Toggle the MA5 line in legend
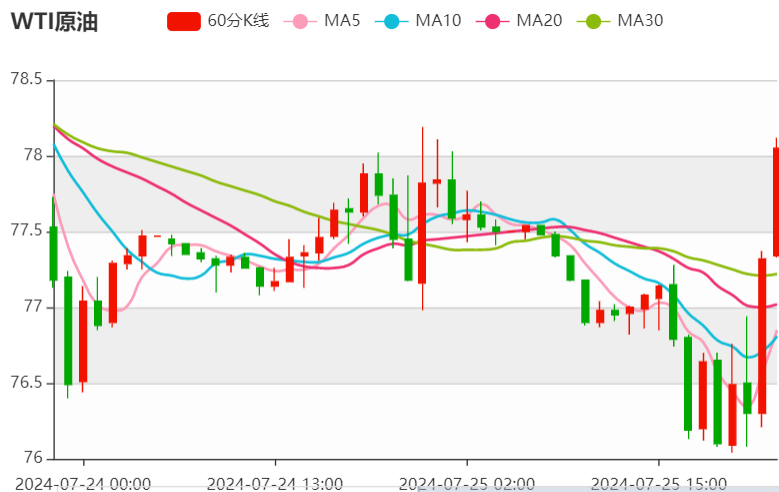779x492 pixels. pos(321,21)
